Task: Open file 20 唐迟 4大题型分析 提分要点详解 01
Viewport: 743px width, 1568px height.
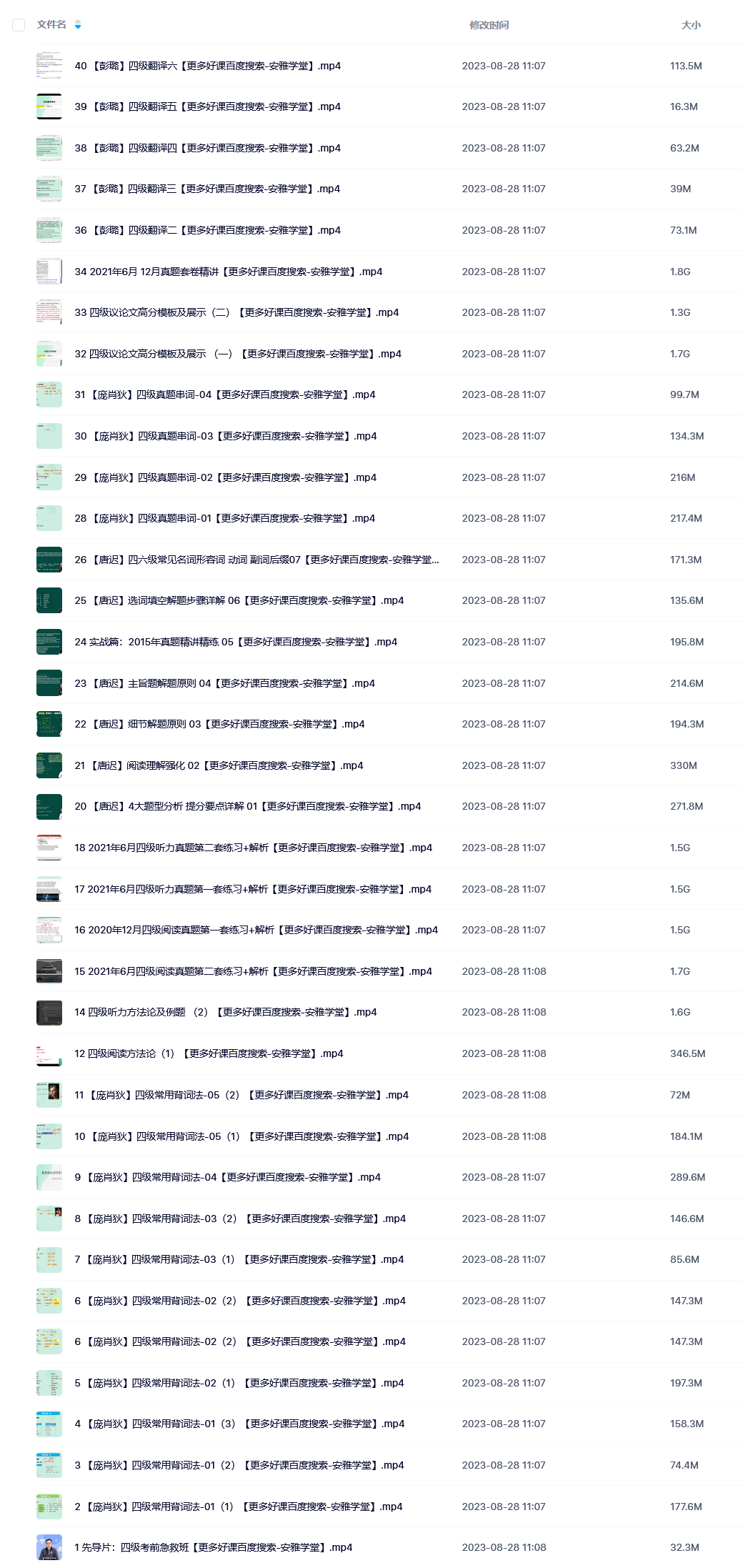Action: coord(248,806)
